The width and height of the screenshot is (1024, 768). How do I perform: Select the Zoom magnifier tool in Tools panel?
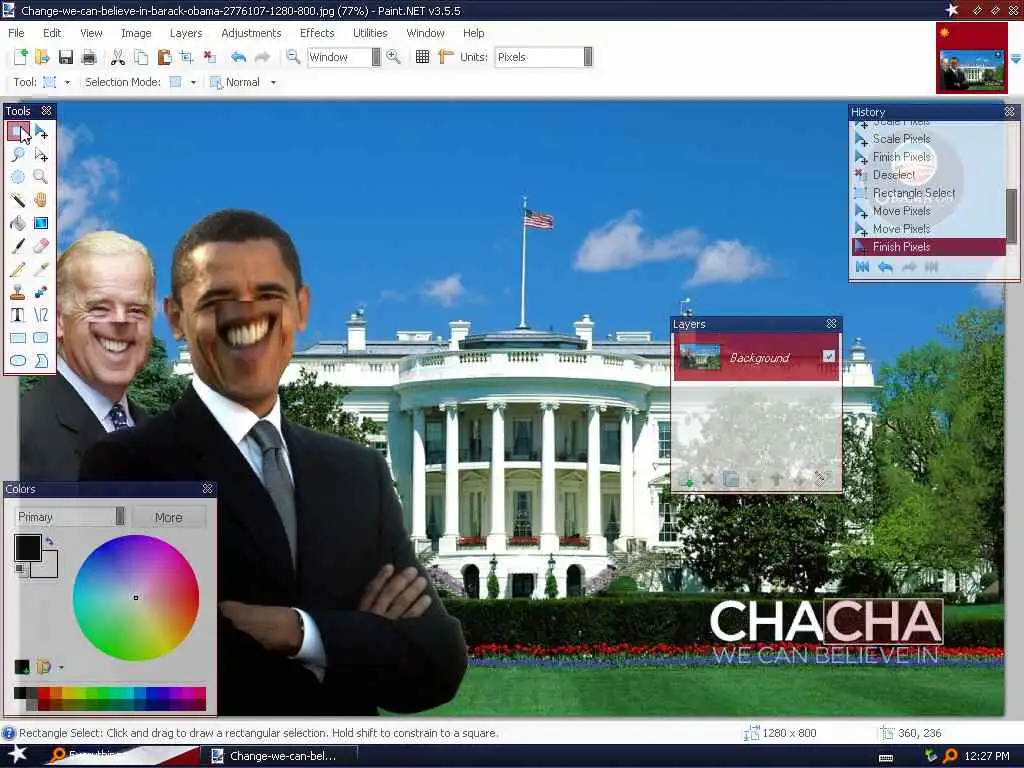point(41,177)
